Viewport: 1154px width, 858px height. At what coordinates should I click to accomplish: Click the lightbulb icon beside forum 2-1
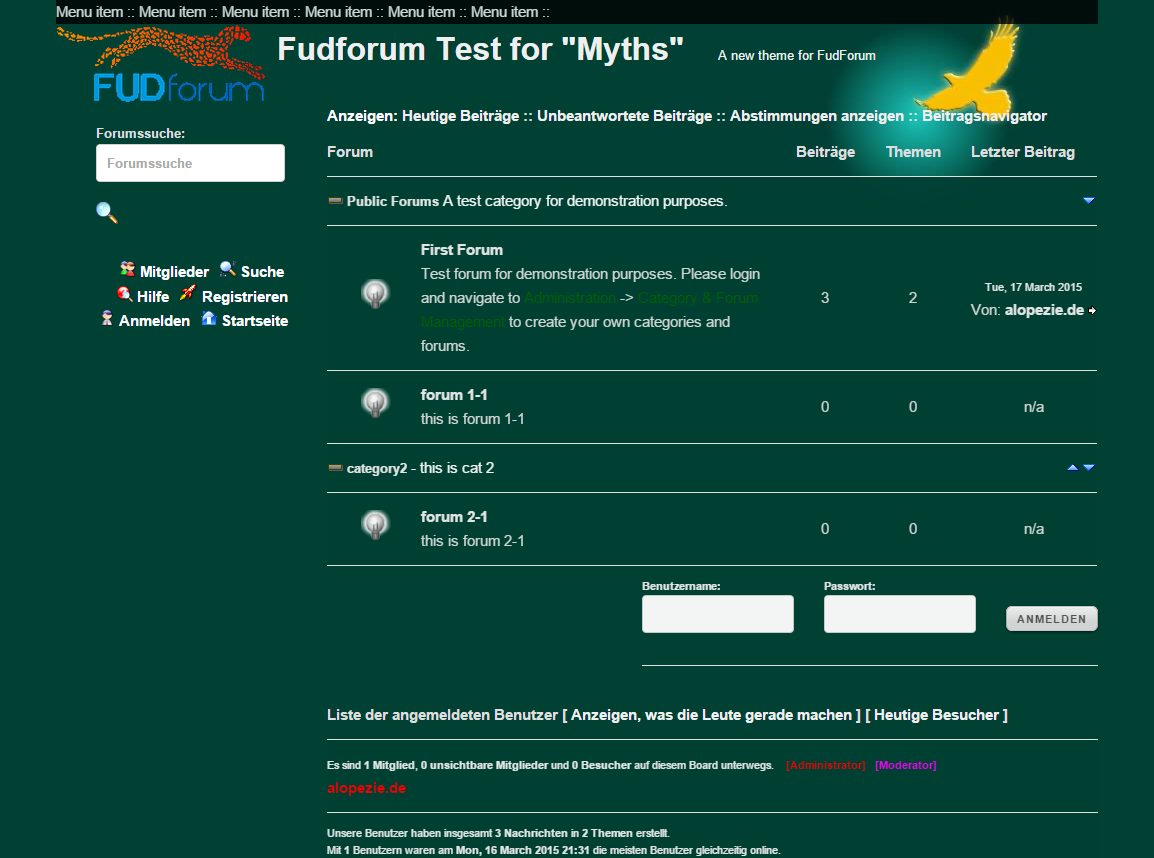[x=375, y=525]
